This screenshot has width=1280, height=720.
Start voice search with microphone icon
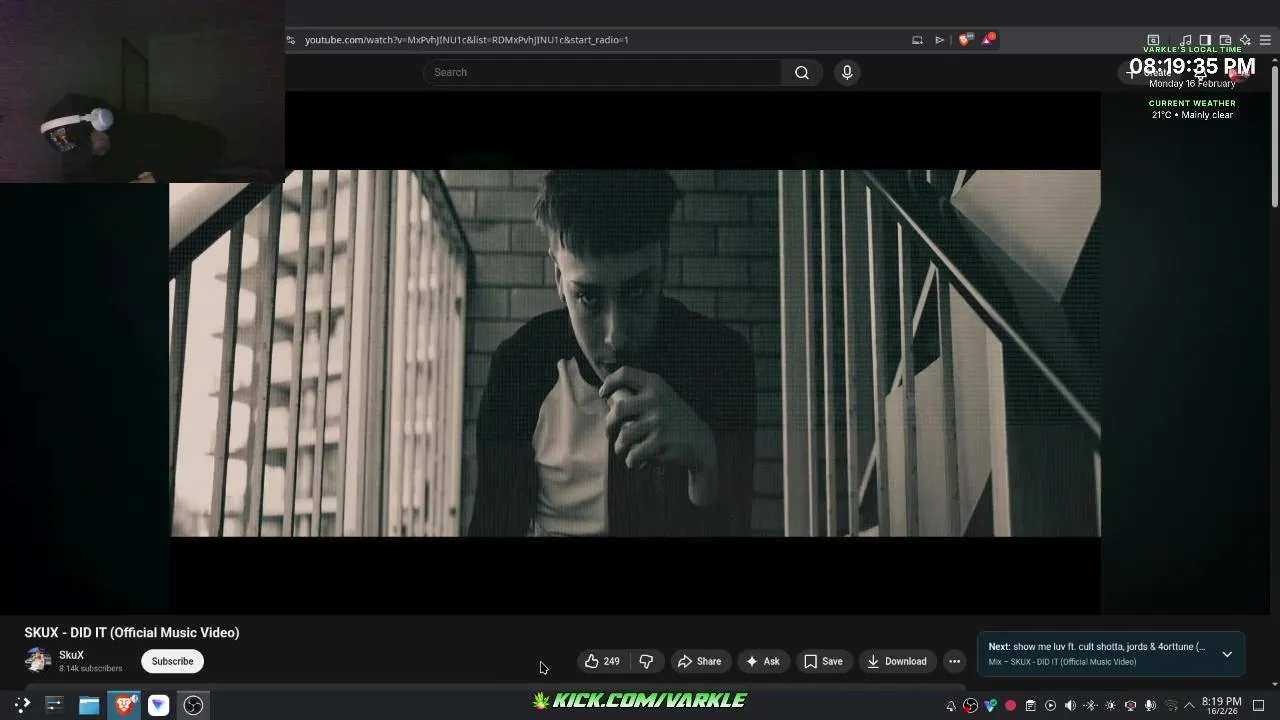[847, 72]
